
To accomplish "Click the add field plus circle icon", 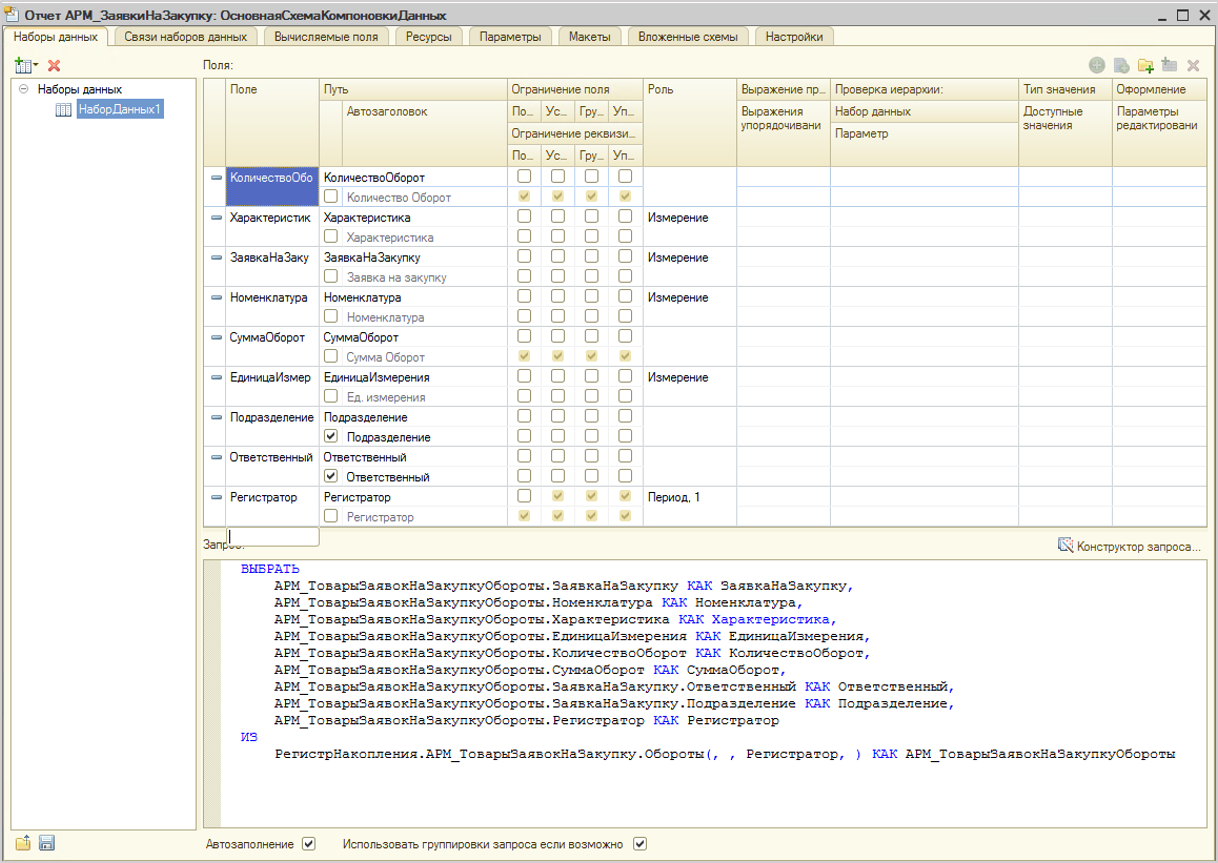I will click(1097, 66).
